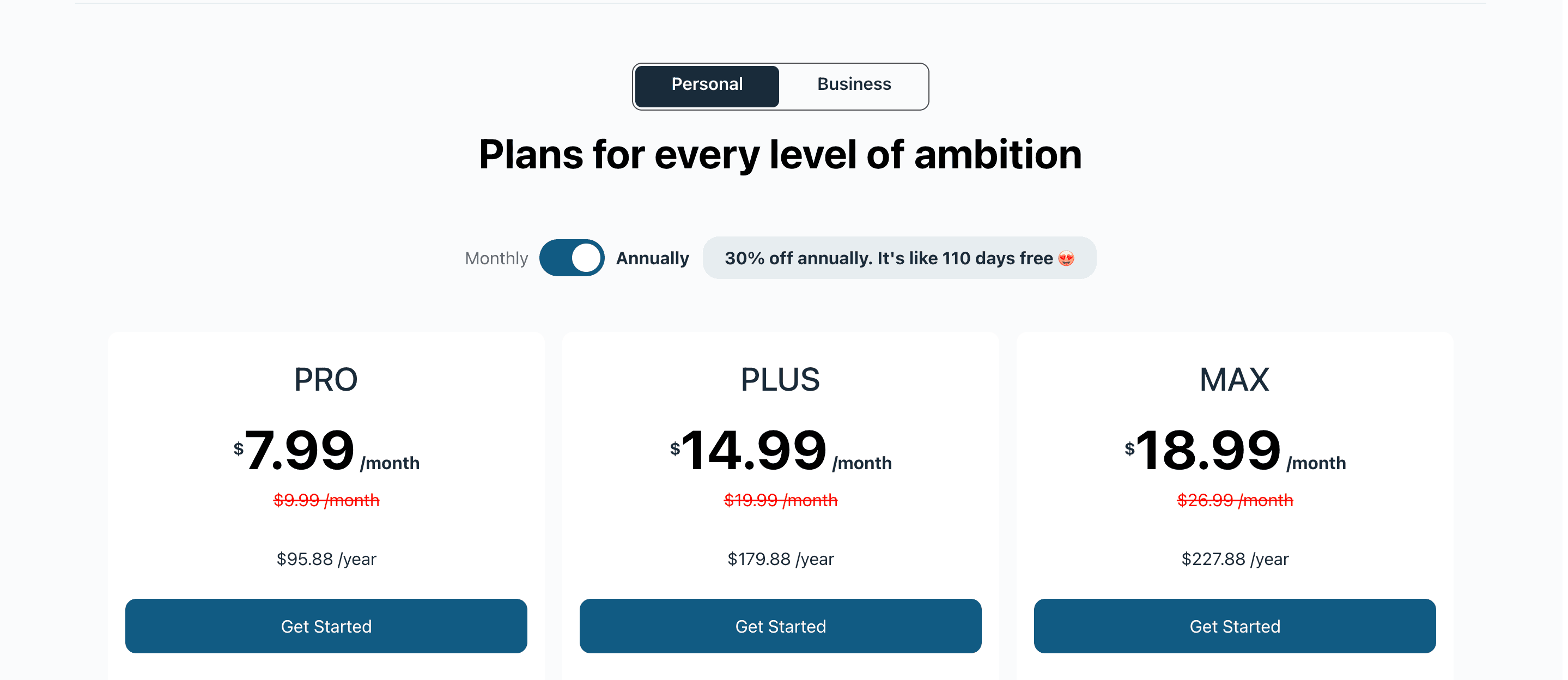This screenshot has width=1568, height=680.
Task: Click the PRO plan title
Action: click(326, 380)
